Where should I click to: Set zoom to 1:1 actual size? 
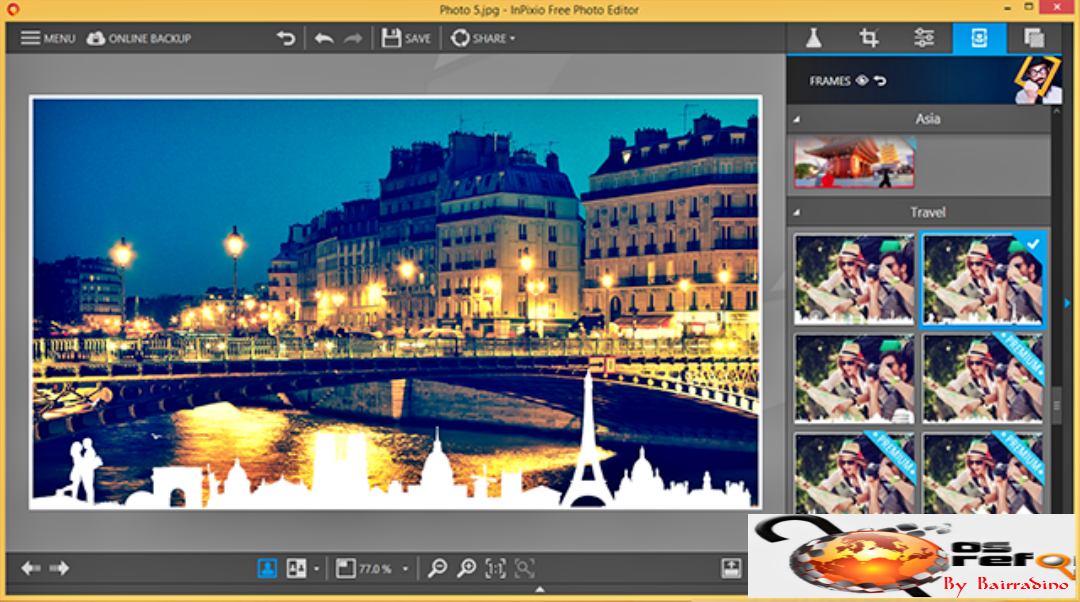click(496, 568)
